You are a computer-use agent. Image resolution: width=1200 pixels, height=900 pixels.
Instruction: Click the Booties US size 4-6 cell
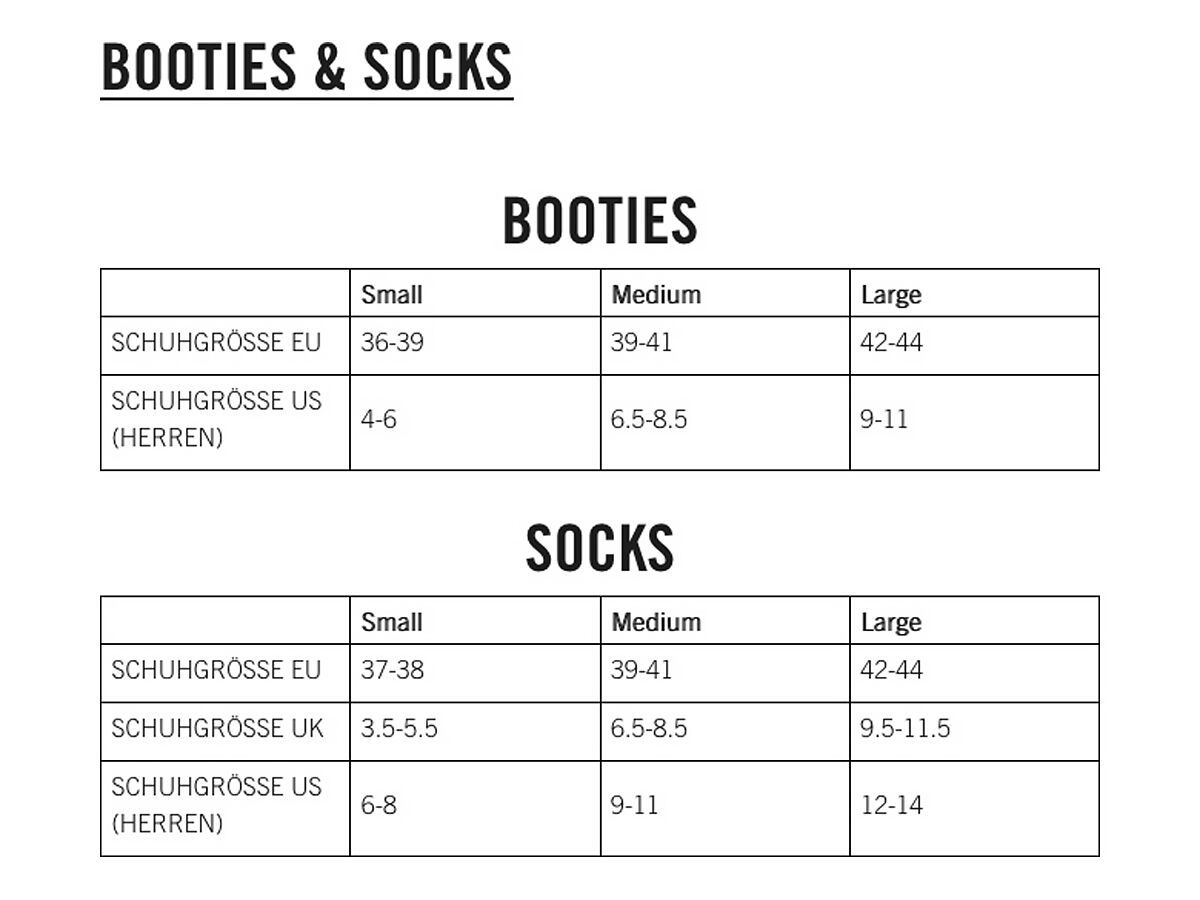pyautogui.click(x=379, y=419)
